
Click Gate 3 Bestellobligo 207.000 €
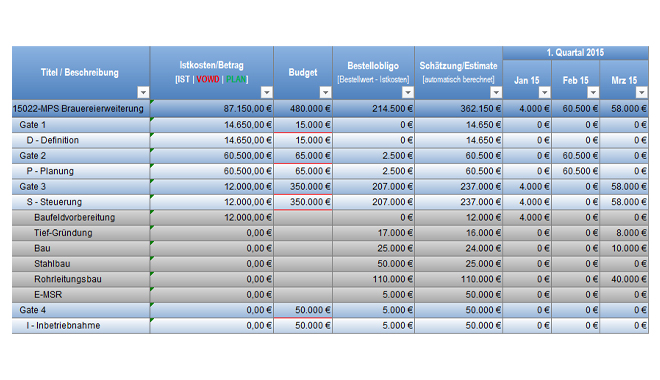373,186
